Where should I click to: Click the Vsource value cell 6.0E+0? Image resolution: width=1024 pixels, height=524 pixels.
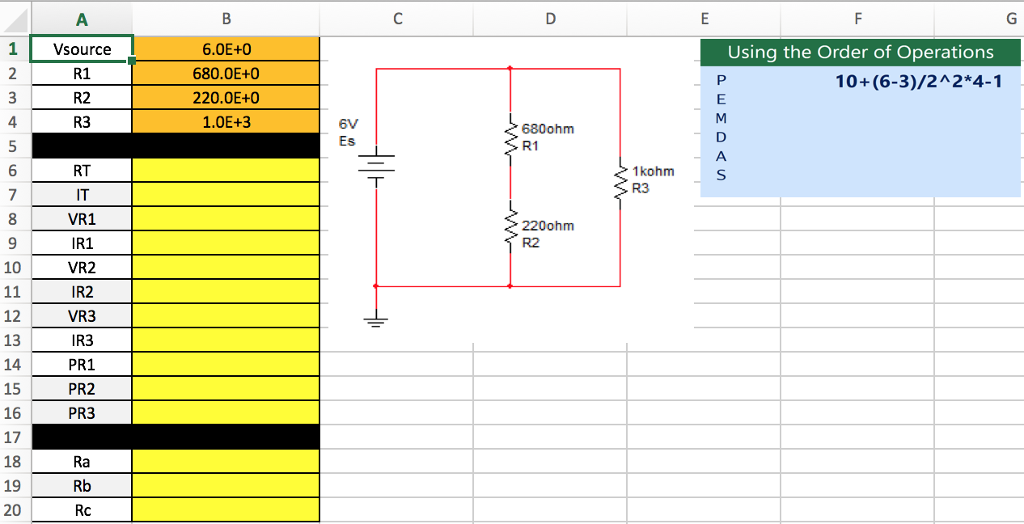226,49
